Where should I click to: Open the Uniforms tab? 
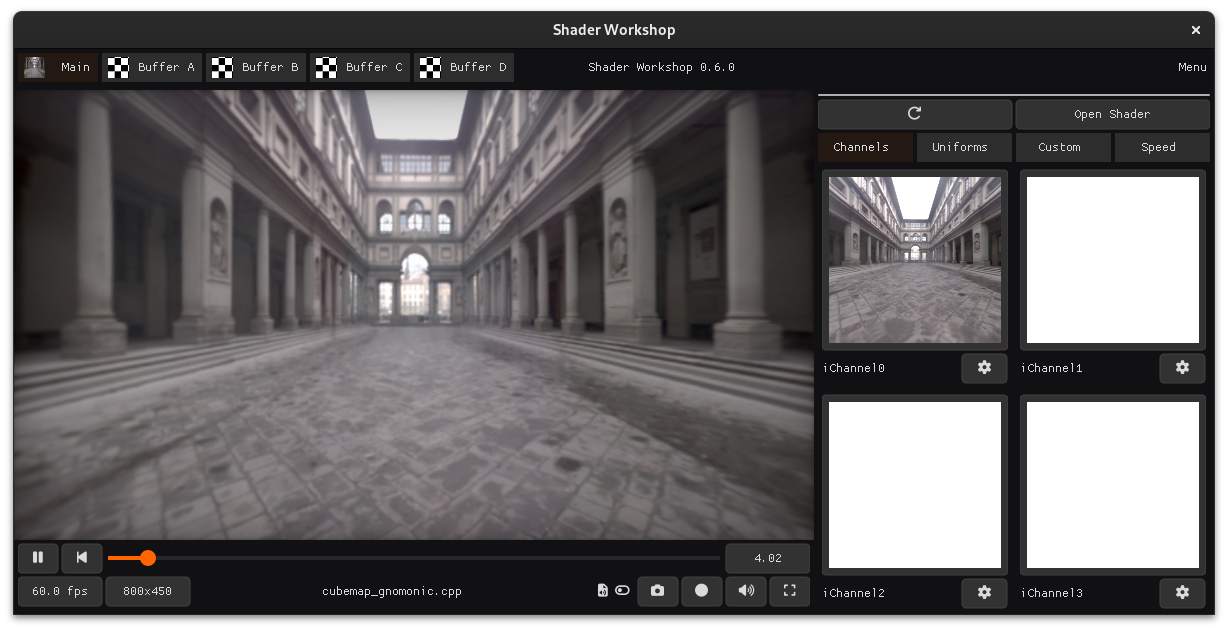pyautogui.click(x=965, y=147)
